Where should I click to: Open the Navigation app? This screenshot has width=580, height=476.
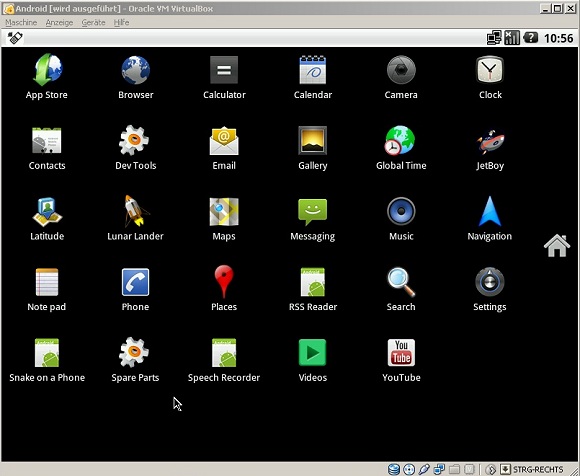coord(490,218)
